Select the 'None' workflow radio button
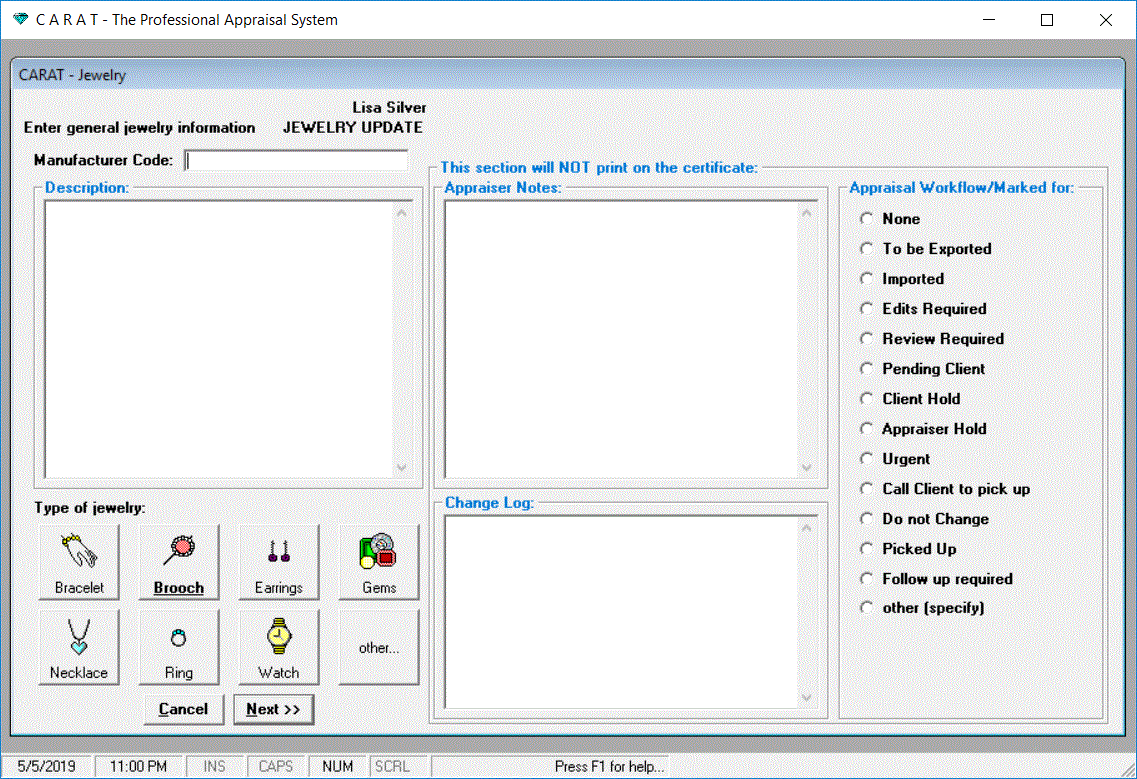The width and height of the screenshot is (1137, 779). tap(867, 219)
